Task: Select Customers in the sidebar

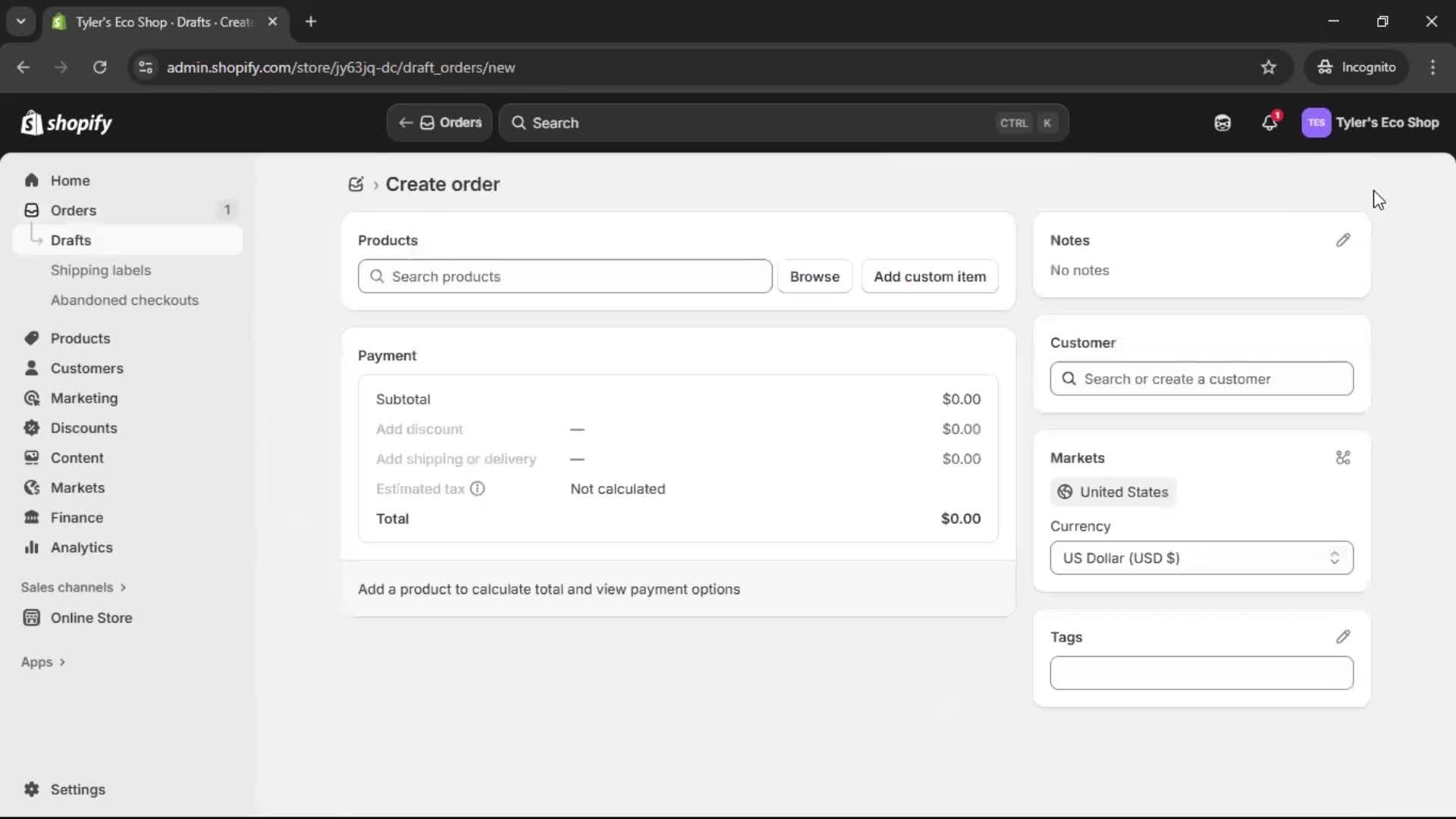Action: (86, 369)
